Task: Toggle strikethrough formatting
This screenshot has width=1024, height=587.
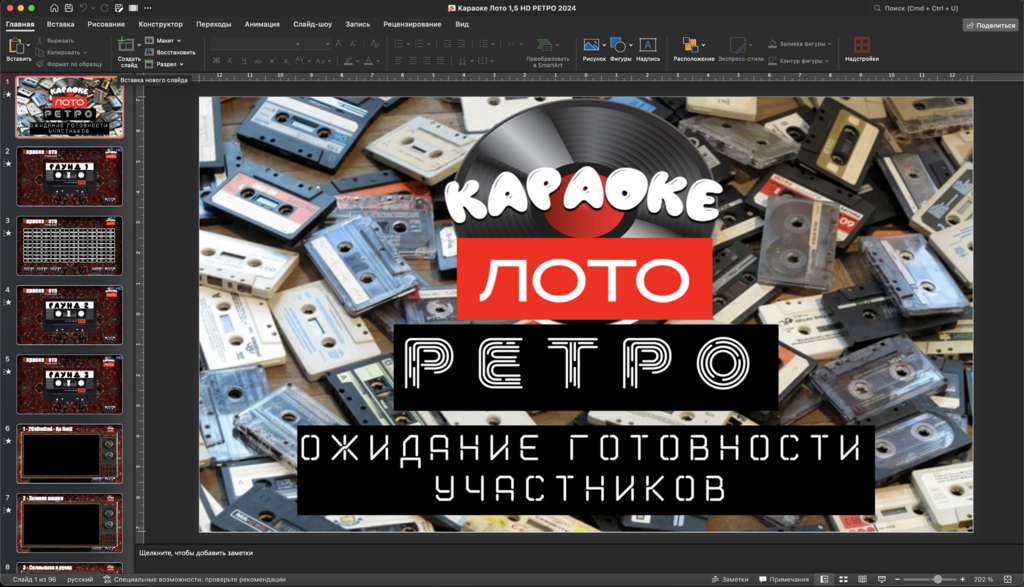Action: [x=258, y=61]
